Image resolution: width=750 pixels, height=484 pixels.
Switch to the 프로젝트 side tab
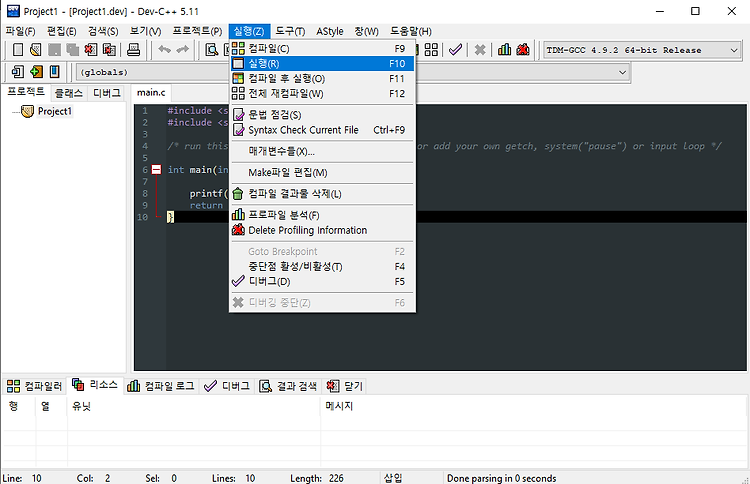pyautogui.click(x=26, y=91)
